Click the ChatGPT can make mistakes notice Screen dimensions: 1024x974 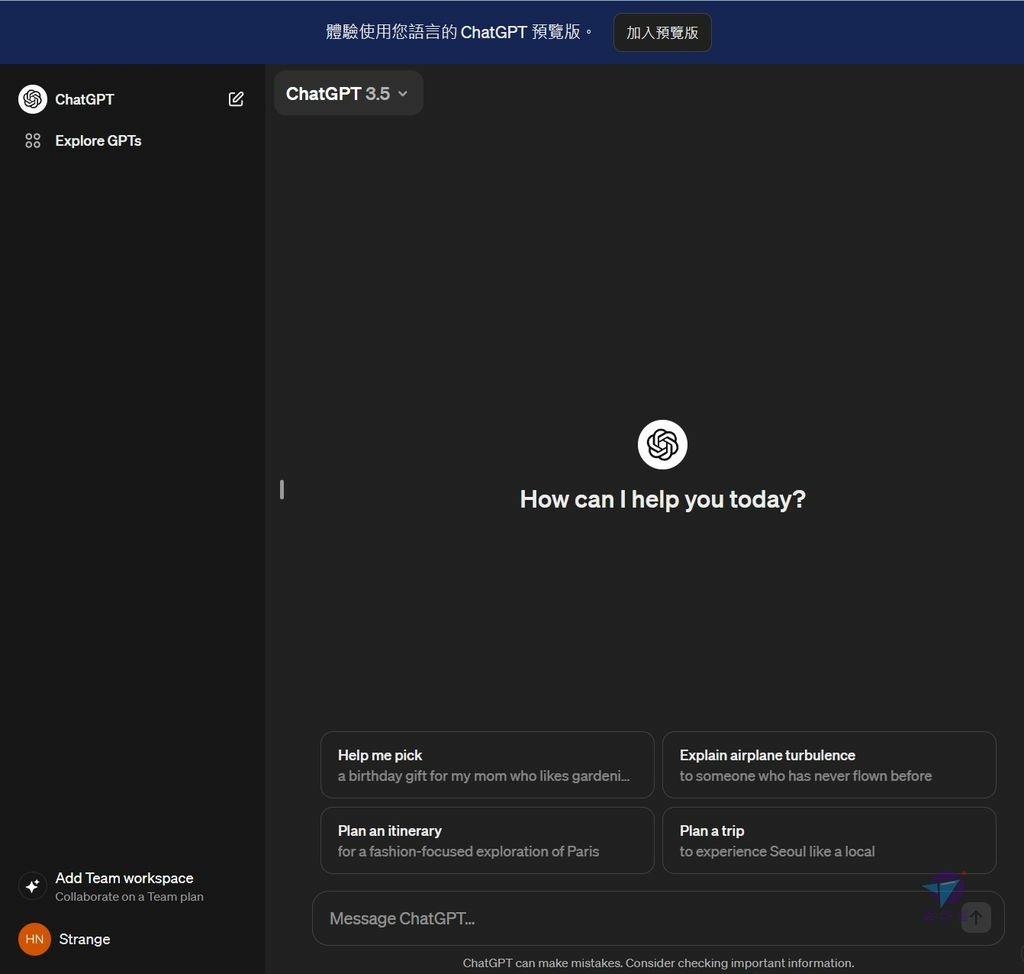click(658, 963)
